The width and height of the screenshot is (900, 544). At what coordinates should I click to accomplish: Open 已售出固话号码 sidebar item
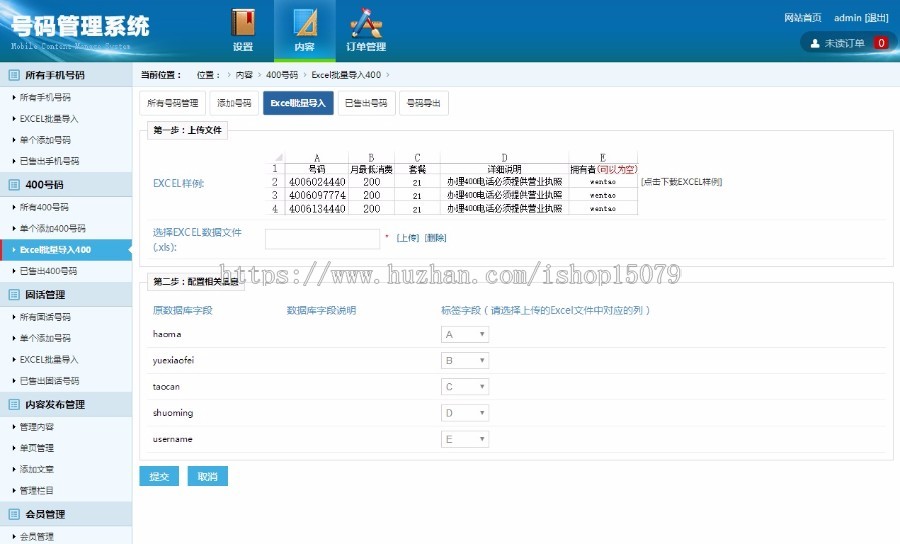pyautogui.click(x=49, y=380)
